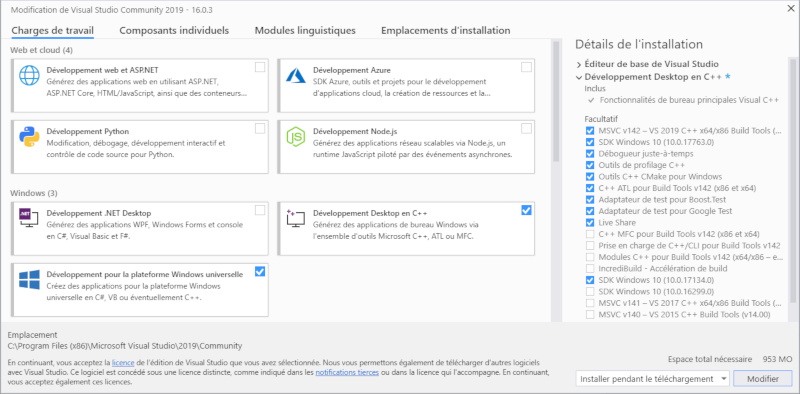Image resolution: width=800 pixels, height=394 pixels.
Task: Go to Emplacements d'installation tab
Action: (445, 31)
